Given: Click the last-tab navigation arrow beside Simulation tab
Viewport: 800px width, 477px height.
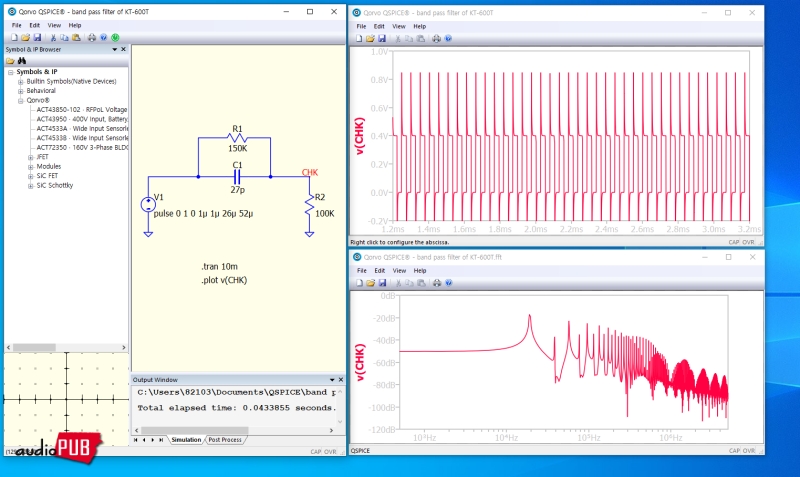Looking at the screenshot, I should [161, 440].
